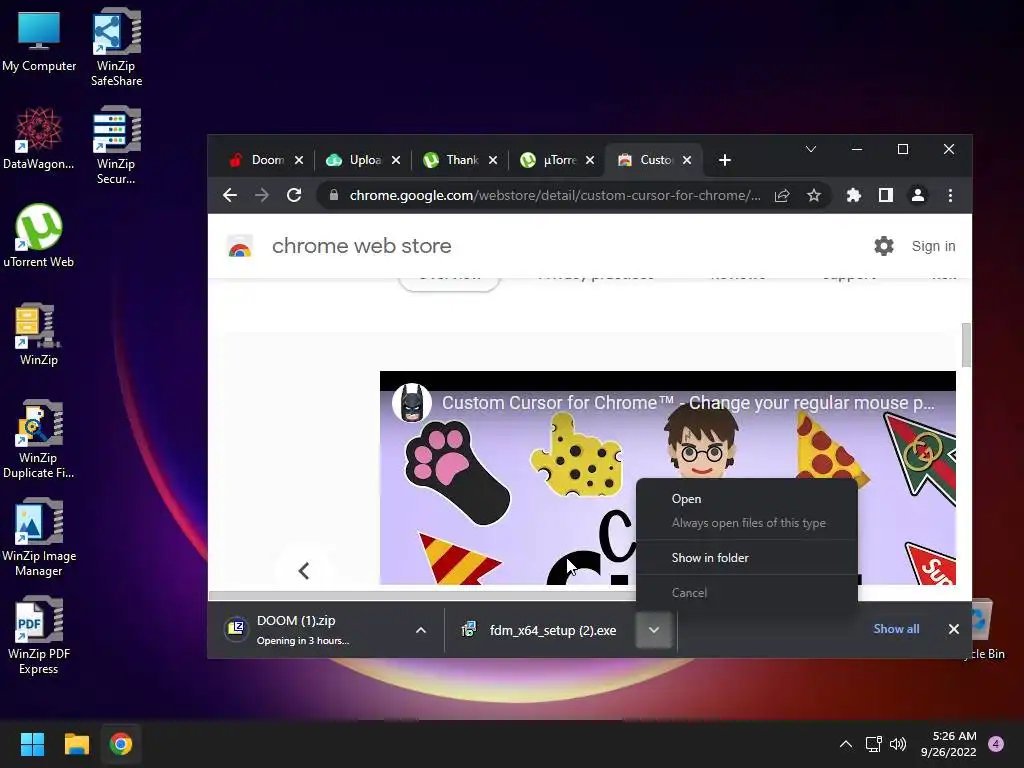The height and width of the screenshot is (768, 1024).
Task: Click the page vertical scrollbar
Action: pyautogui.click(x=966, y=344)
